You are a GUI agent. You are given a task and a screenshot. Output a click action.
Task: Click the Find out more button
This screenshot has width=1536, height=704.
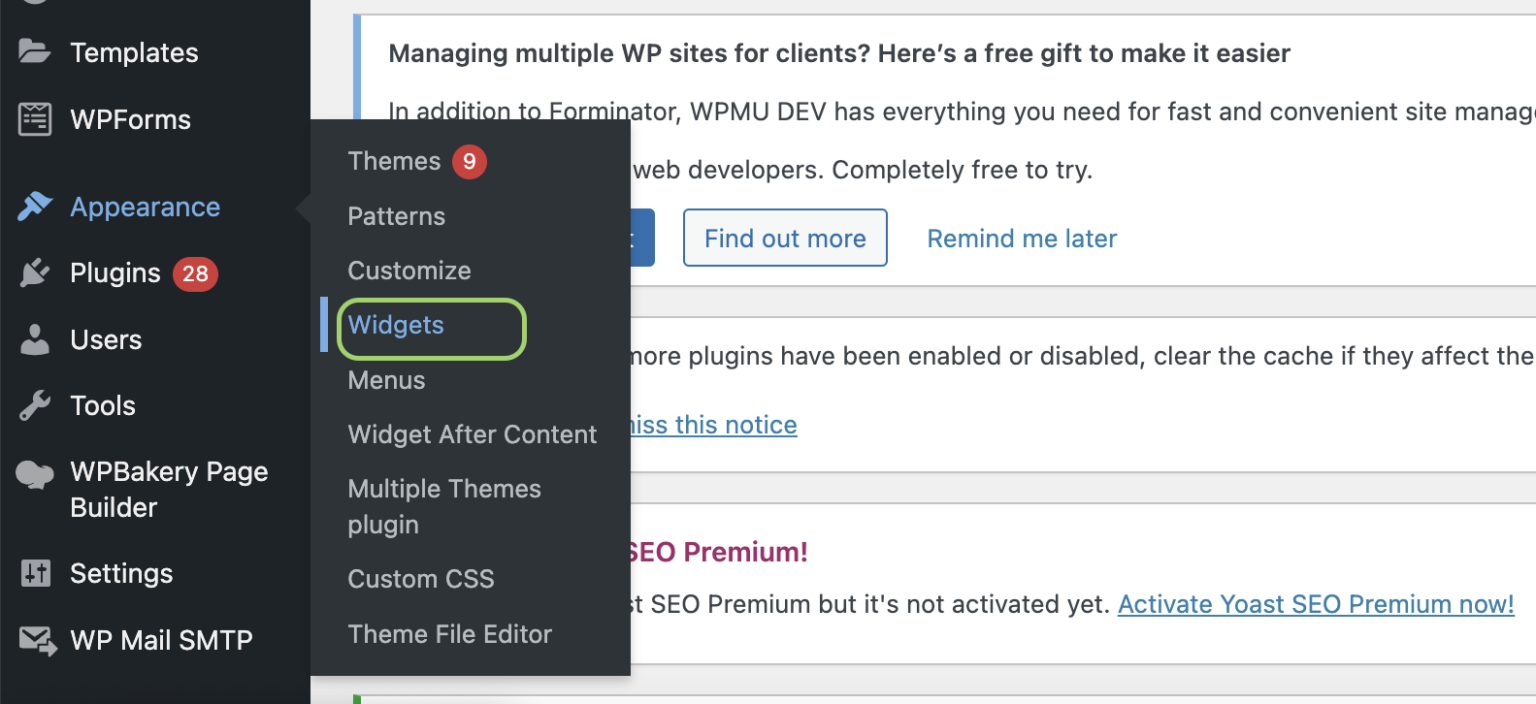[x=785, y=238]
